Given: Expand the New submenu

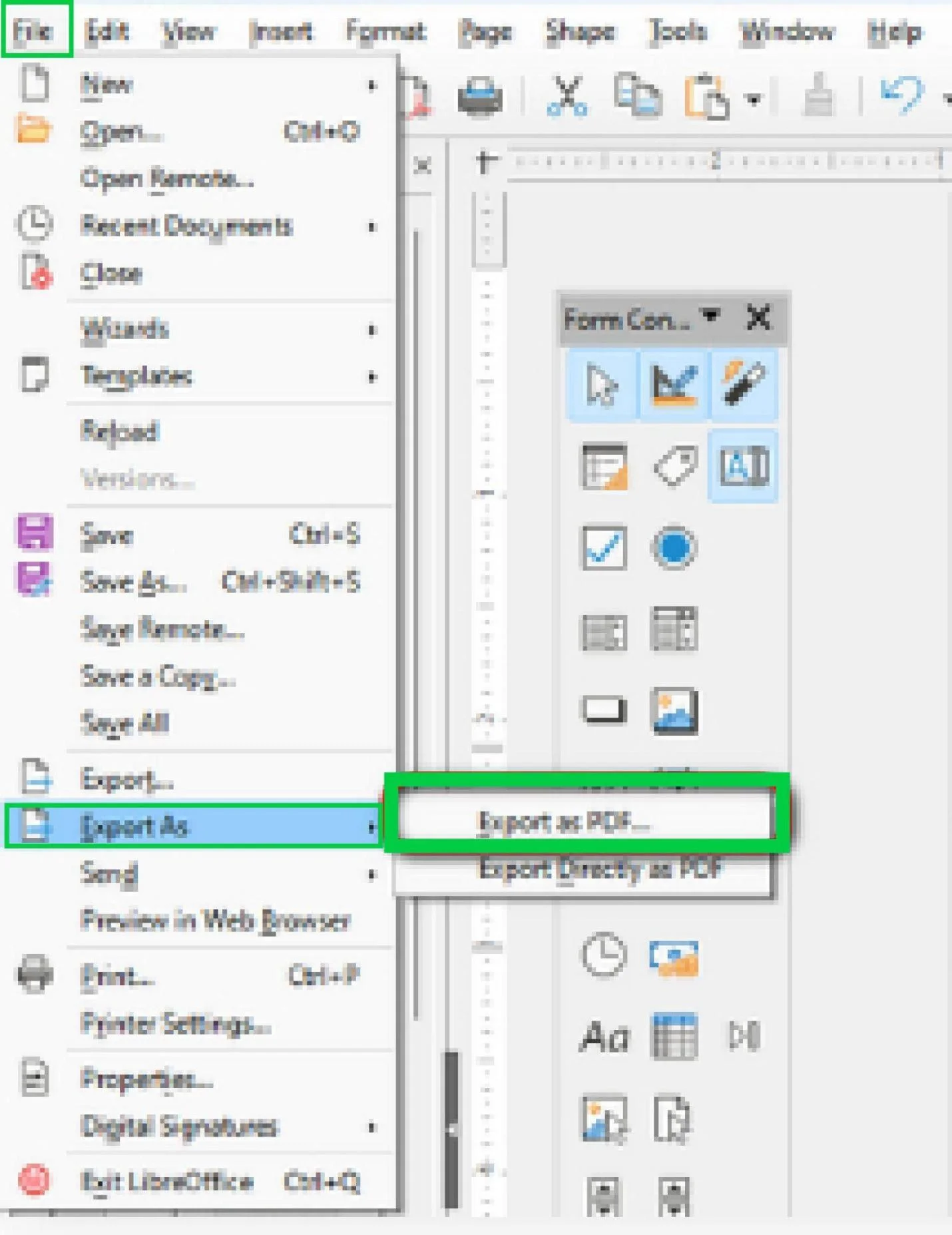Looking at the screenshot, I should [x=200, y=85].
